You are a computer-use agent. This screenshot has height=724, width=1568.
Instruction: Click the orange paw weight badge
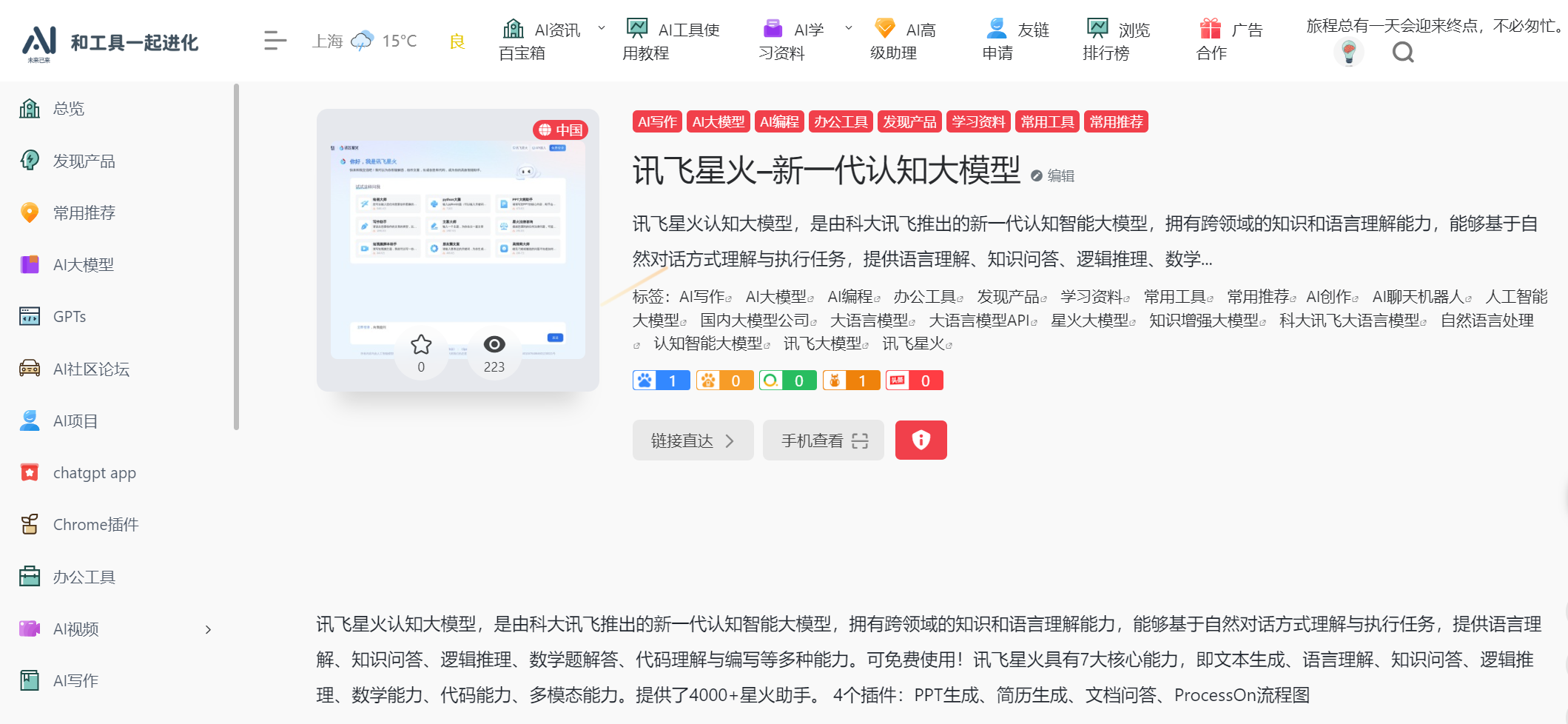pyautogui.click(x=724, y=381)
